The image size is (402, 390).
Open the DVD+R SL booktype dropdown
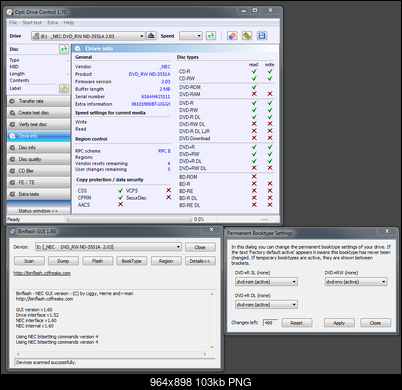266,282
